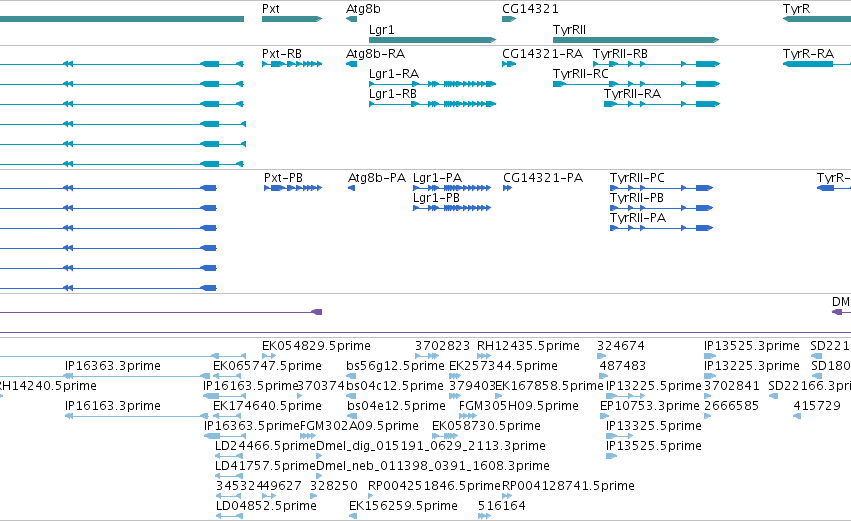Click EST LD24466.5prime

tap(265, 447)
